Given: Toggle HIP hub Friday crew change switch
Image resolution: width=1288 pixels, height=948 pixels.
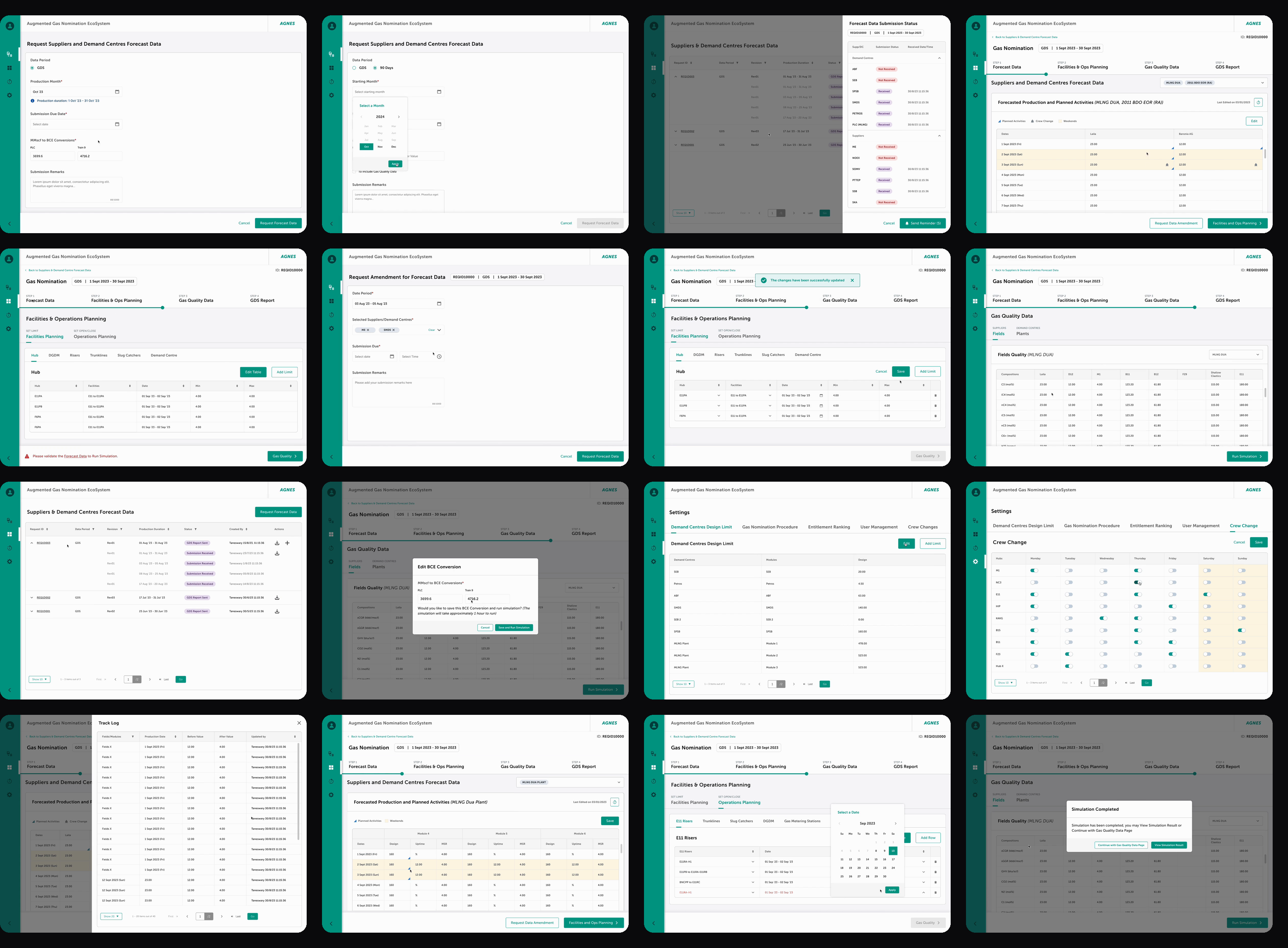Looking at the screenshot, I should pyautogui.click(x=1172, y=607).
